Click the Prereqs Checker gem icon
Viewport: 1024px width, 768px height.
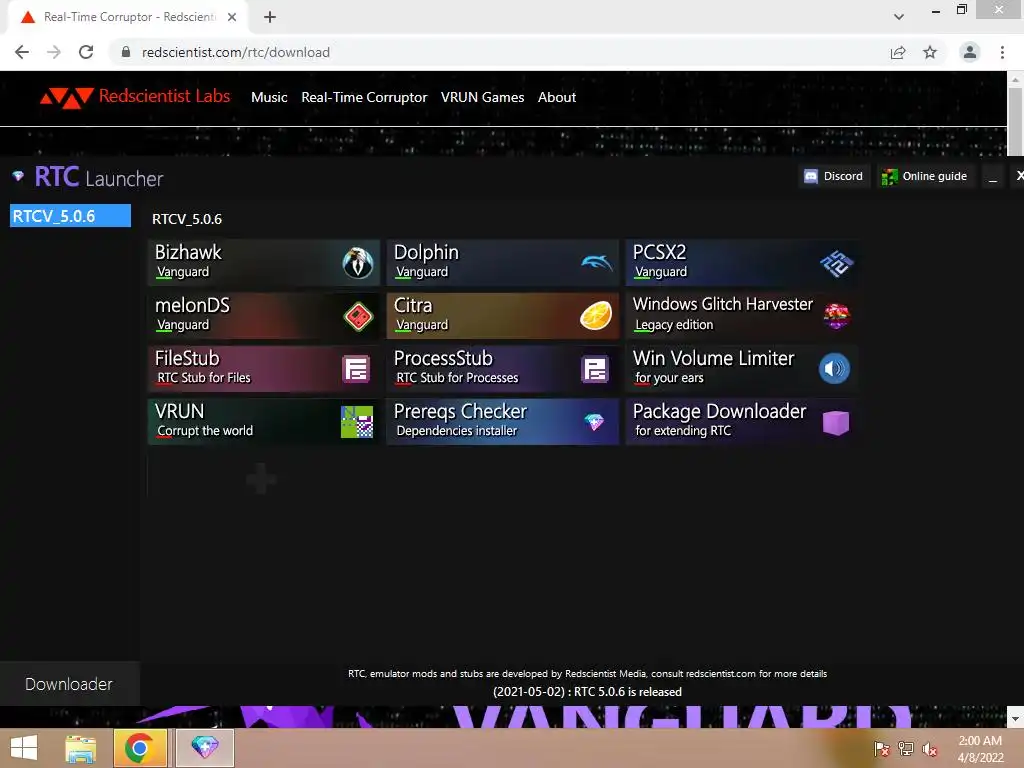pos(594,423)
